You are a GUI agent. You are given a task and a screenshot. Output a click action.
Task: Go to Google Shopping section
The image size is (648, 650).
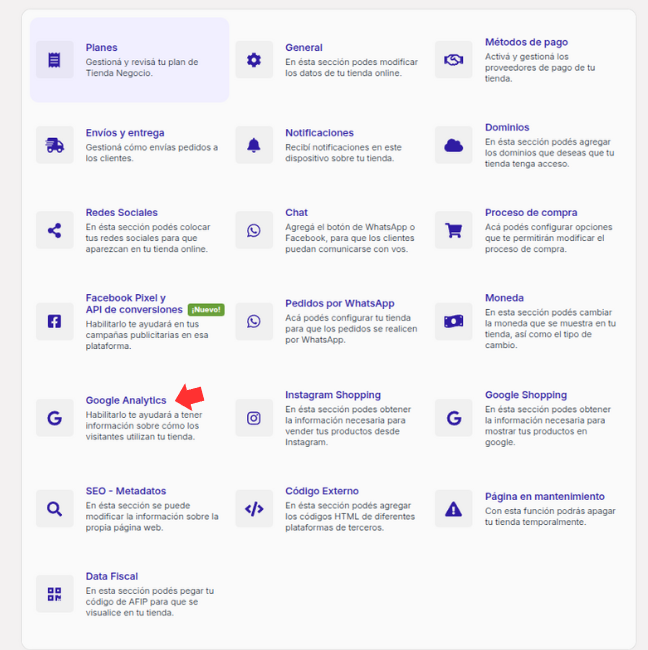tap(526, 395)
